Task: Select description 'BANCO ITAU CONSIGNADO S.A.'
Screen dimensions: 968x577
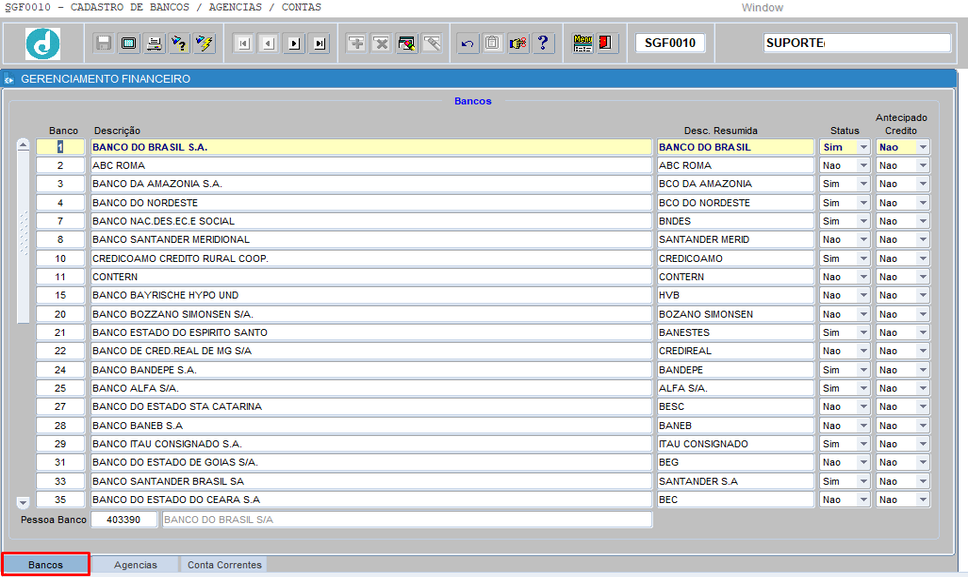Action: coord(371,444)
